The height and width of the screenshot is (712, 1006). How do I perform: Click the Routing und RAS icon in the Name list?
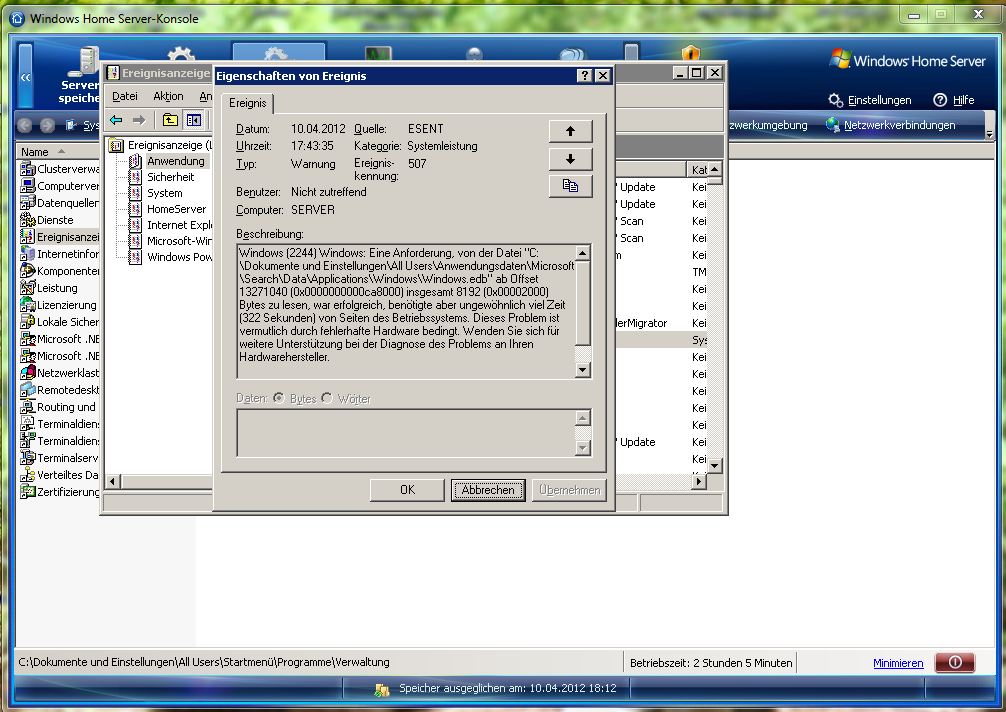pyautogui.click(x=28, y=407)
